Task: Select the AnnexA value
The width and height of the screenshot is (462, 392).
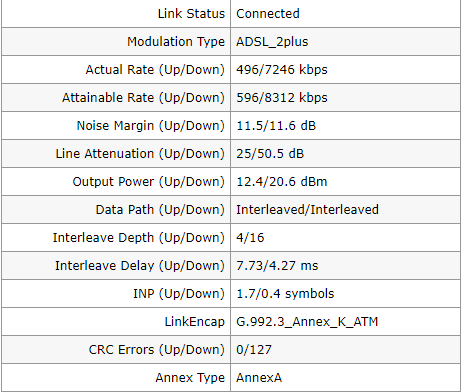Action: [x=259, y=378]
